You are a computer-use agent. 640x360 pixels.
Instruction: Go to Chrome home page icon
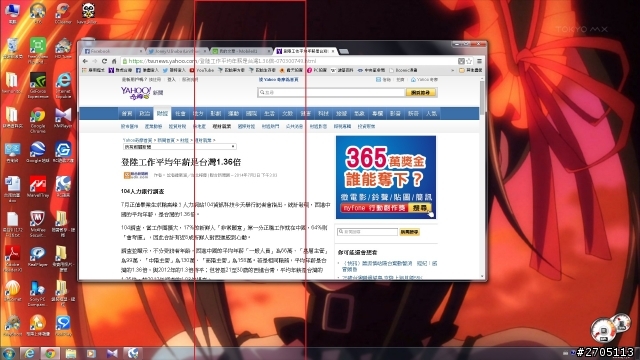click(x=114, y=61)
